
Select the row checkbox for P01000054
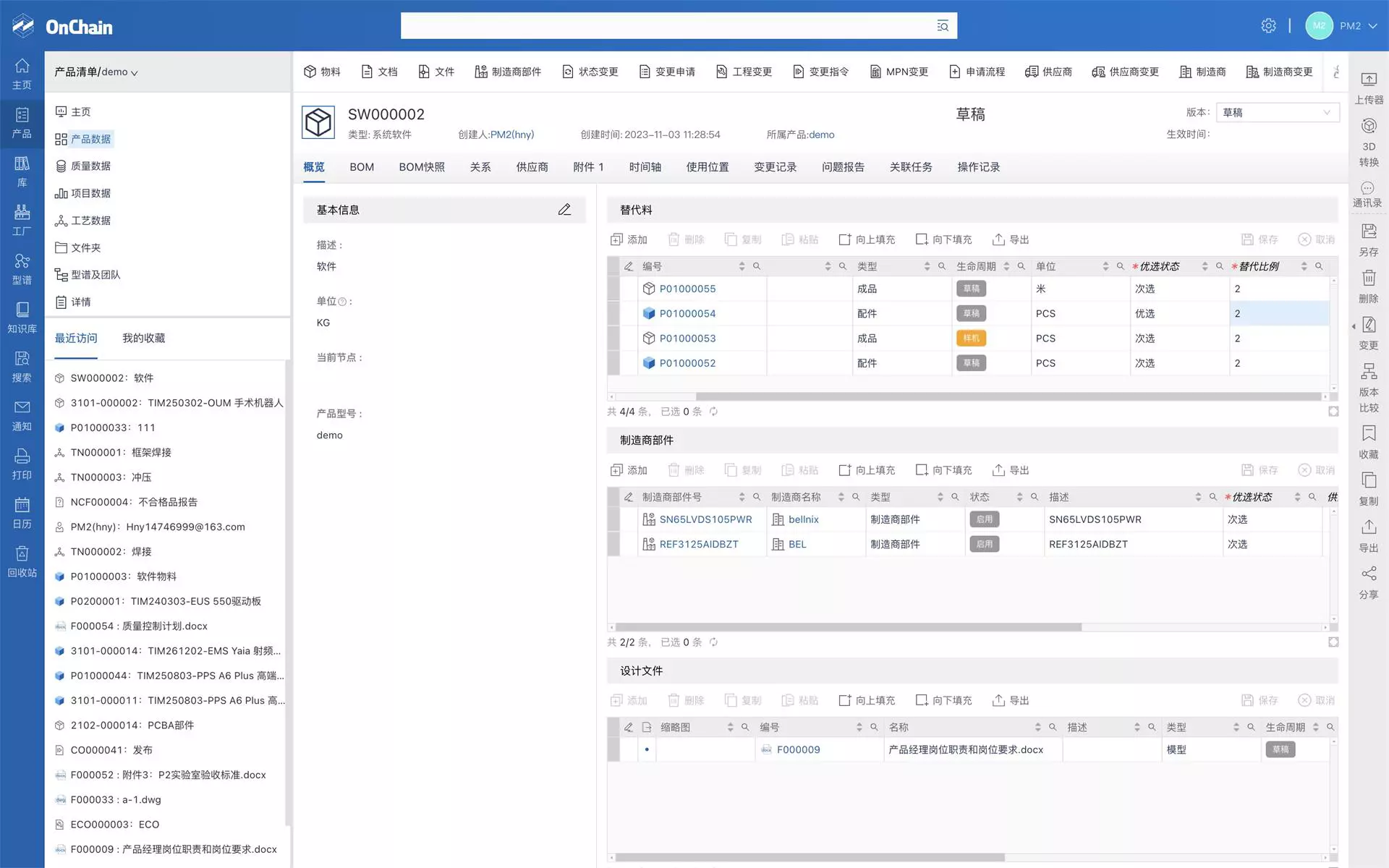point(613,313)
